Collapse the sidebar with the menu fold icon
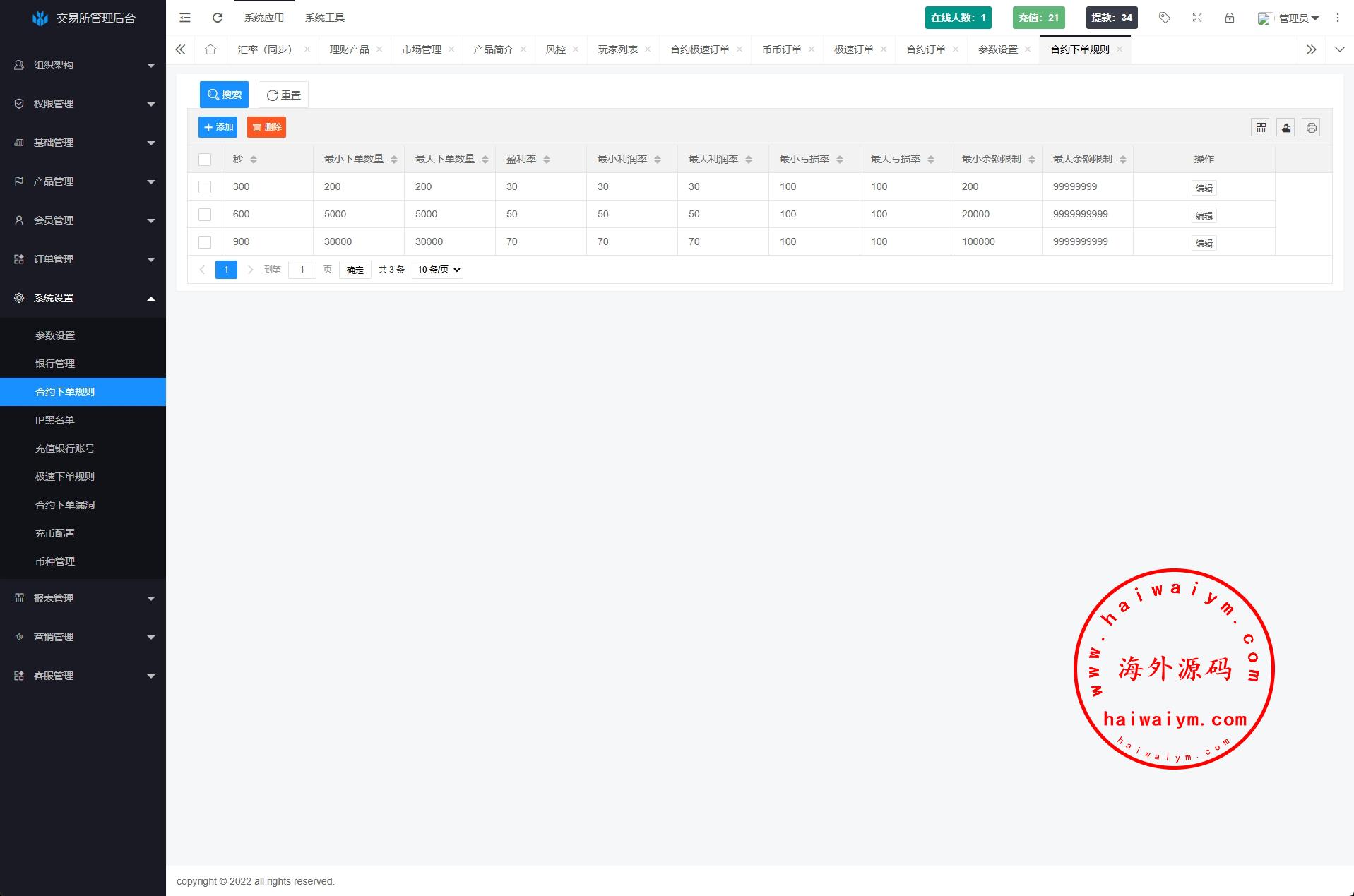 coord(185,18)
